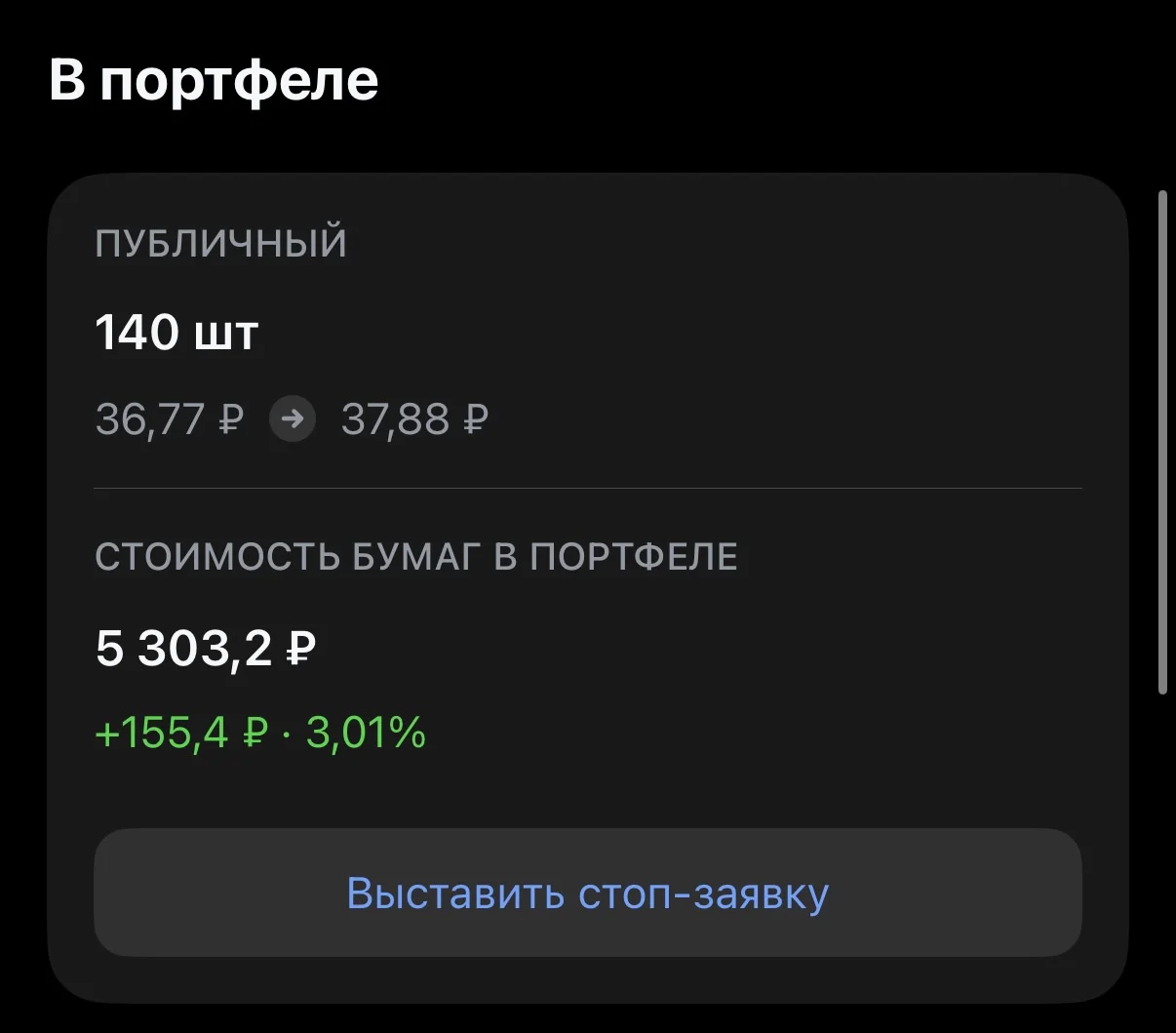The image size is (1176, 1033).
Task: Click the green ruble sign after +155,4
Action: click(x=254, y=733)
